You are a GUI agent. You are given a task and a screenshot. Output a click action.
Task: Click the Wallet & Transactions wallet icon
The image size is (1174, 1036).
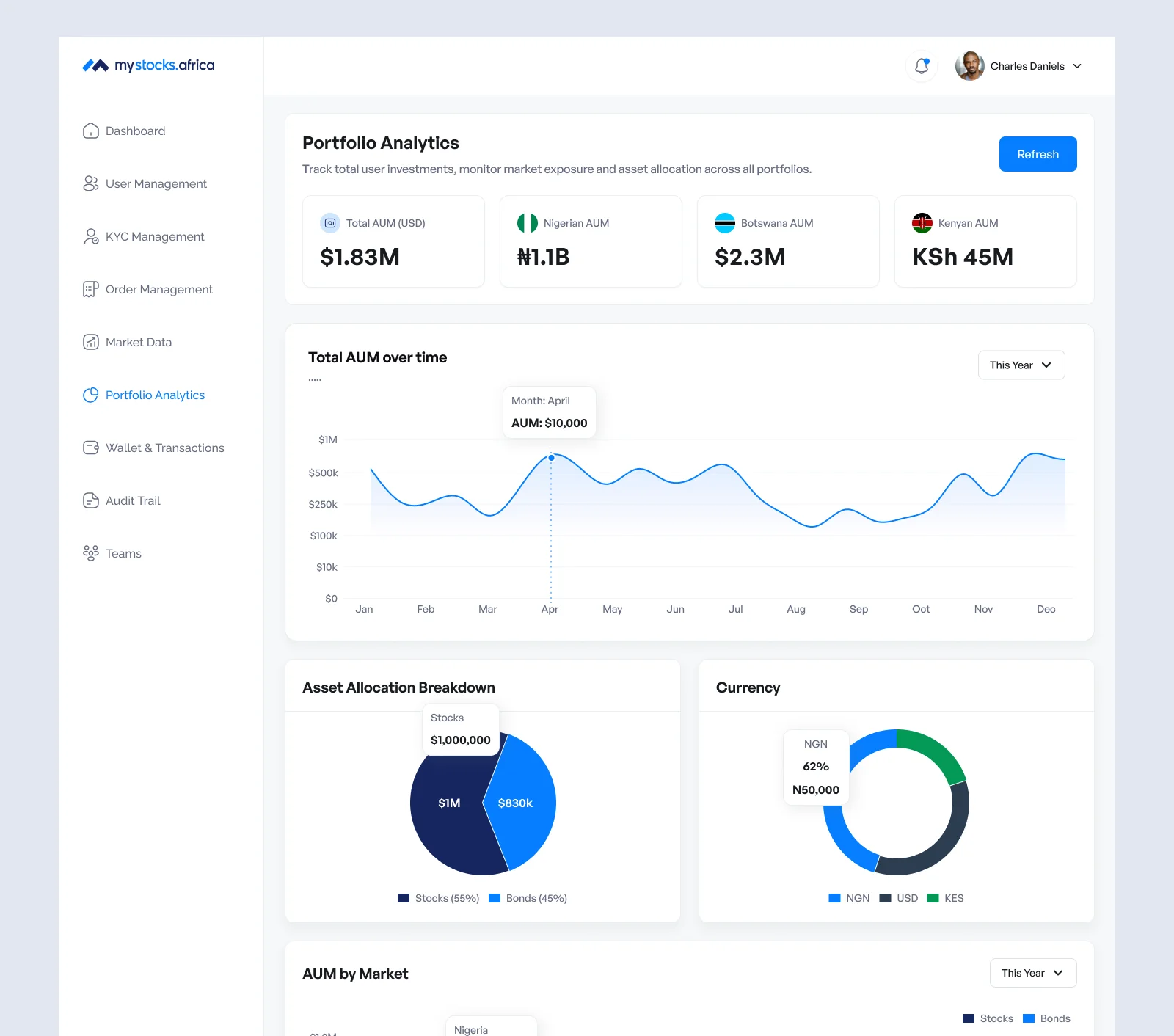point(91,448)
